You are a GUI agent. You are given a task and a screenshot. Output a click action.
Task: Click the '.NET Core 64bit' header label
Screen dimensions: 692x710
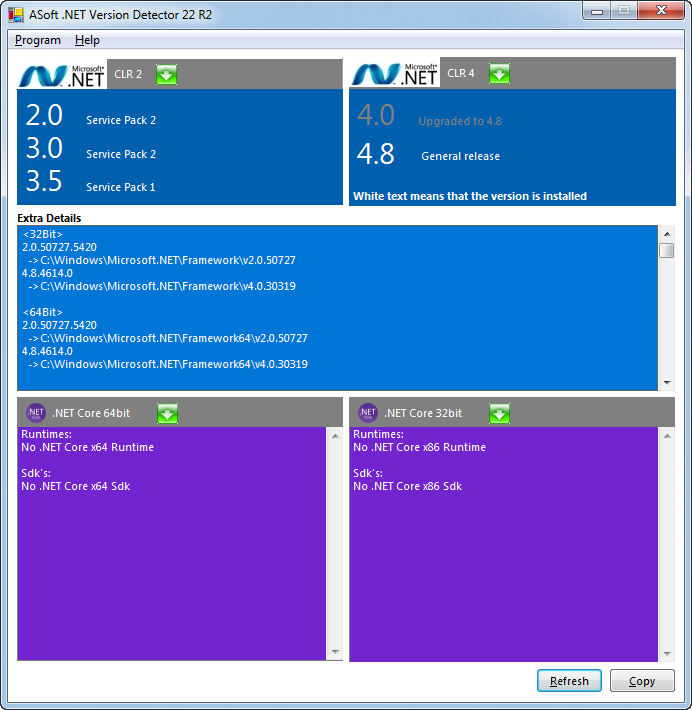point(91,413)
